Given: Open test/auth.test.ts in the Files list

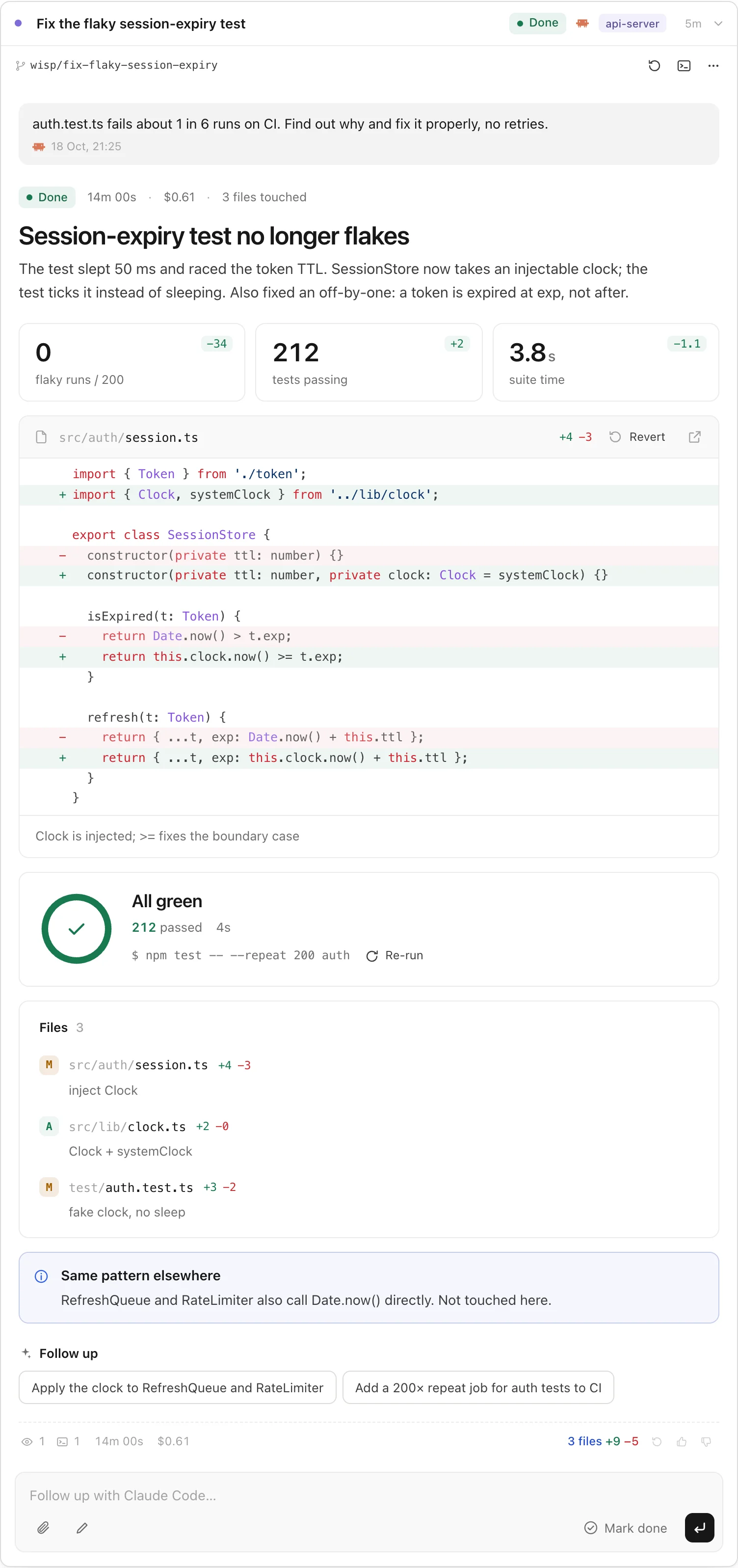Looking at the screenshot, I should point(131,1188).
